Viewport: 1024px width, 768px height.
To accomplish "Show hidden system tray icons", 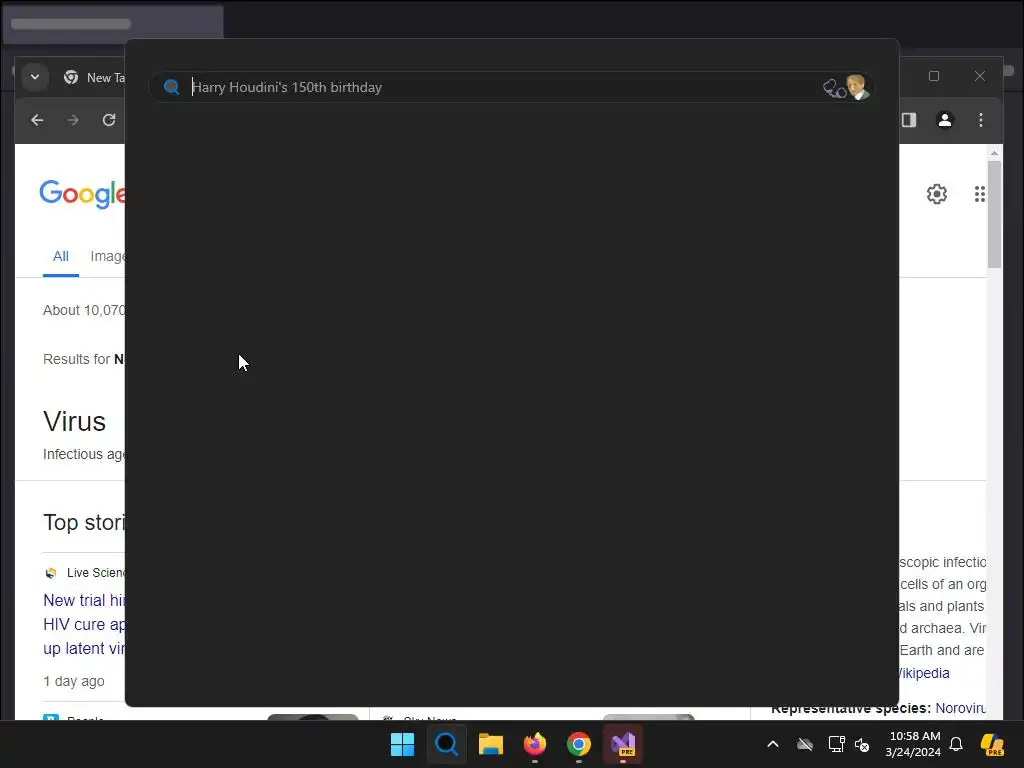I will click(x=773, y=744).
